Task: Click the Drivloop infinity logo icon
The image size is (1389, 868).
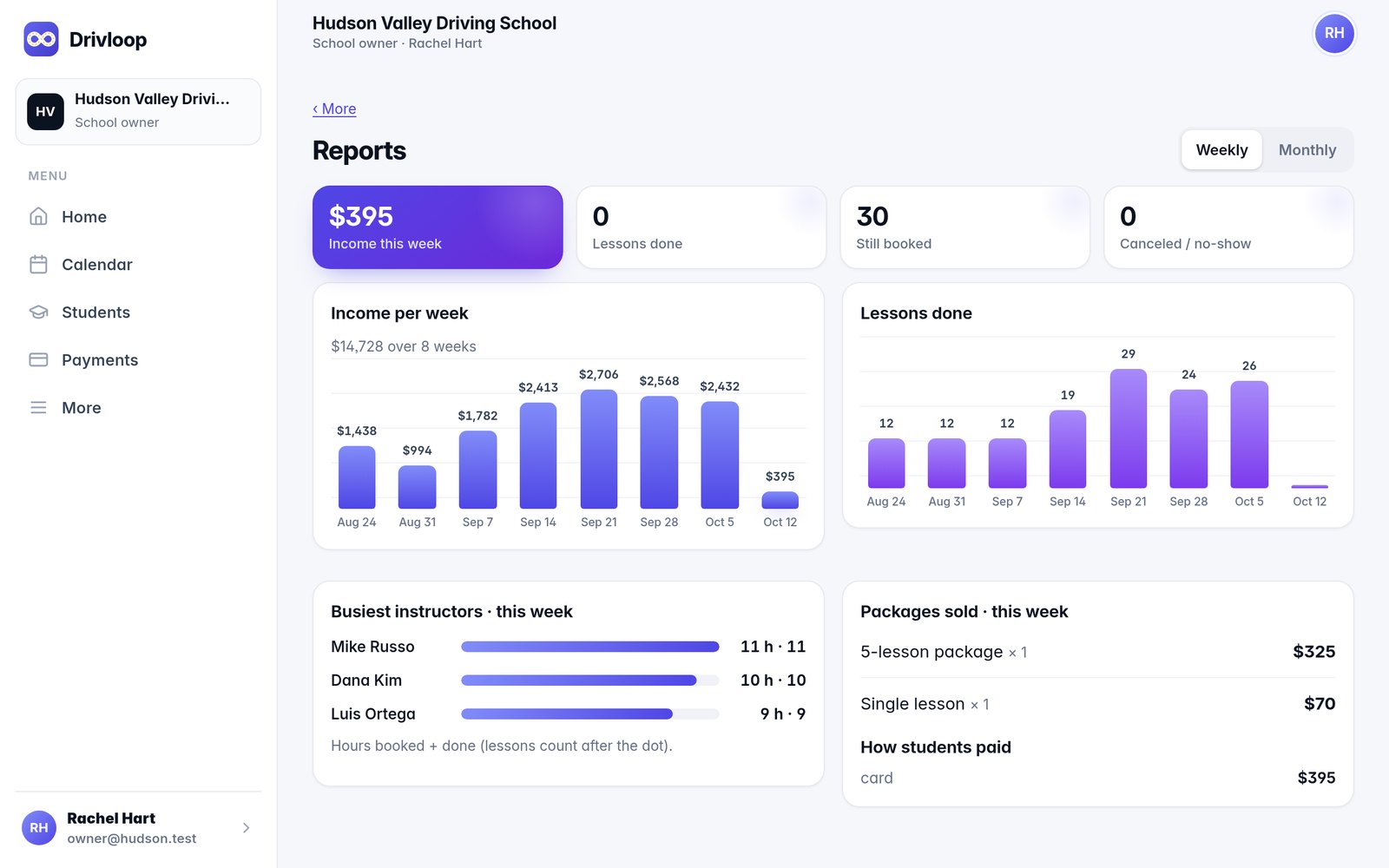Action: [x=41, y=39]
